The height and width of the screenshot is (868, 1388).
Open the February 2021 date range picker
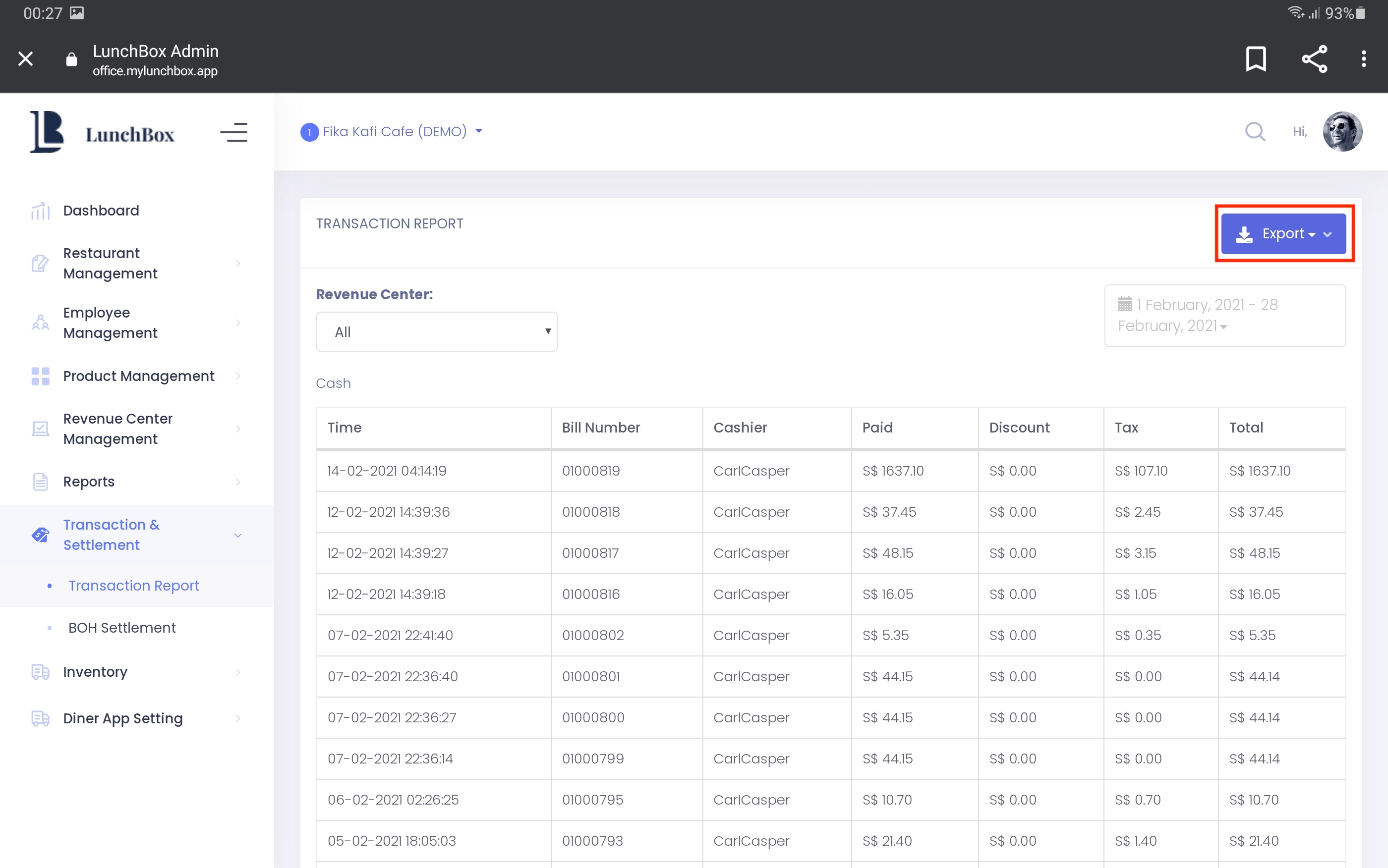pos(1224,315)
